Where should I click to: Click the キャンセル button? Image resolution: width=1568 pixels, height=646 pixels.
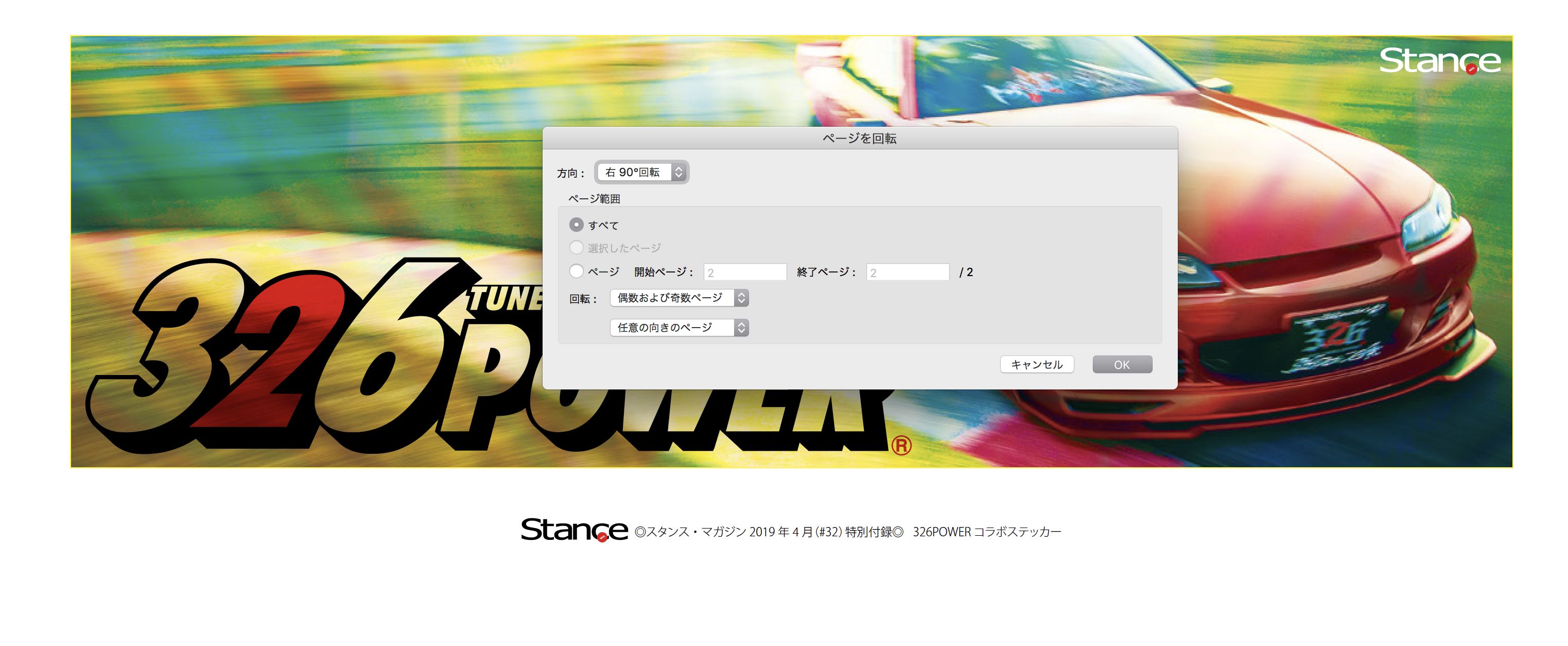pyautogui.click(x=1037, y=364)
